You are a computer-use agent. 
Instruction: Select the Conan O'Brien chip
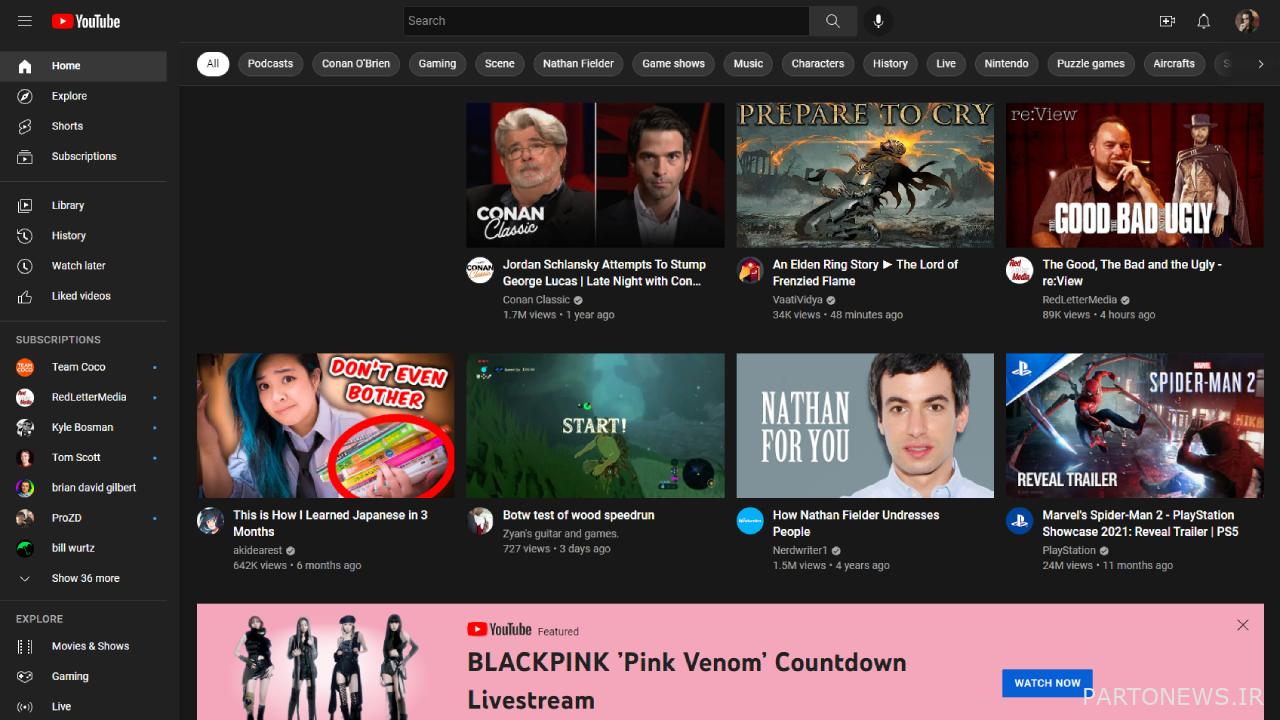pos(356,64)
